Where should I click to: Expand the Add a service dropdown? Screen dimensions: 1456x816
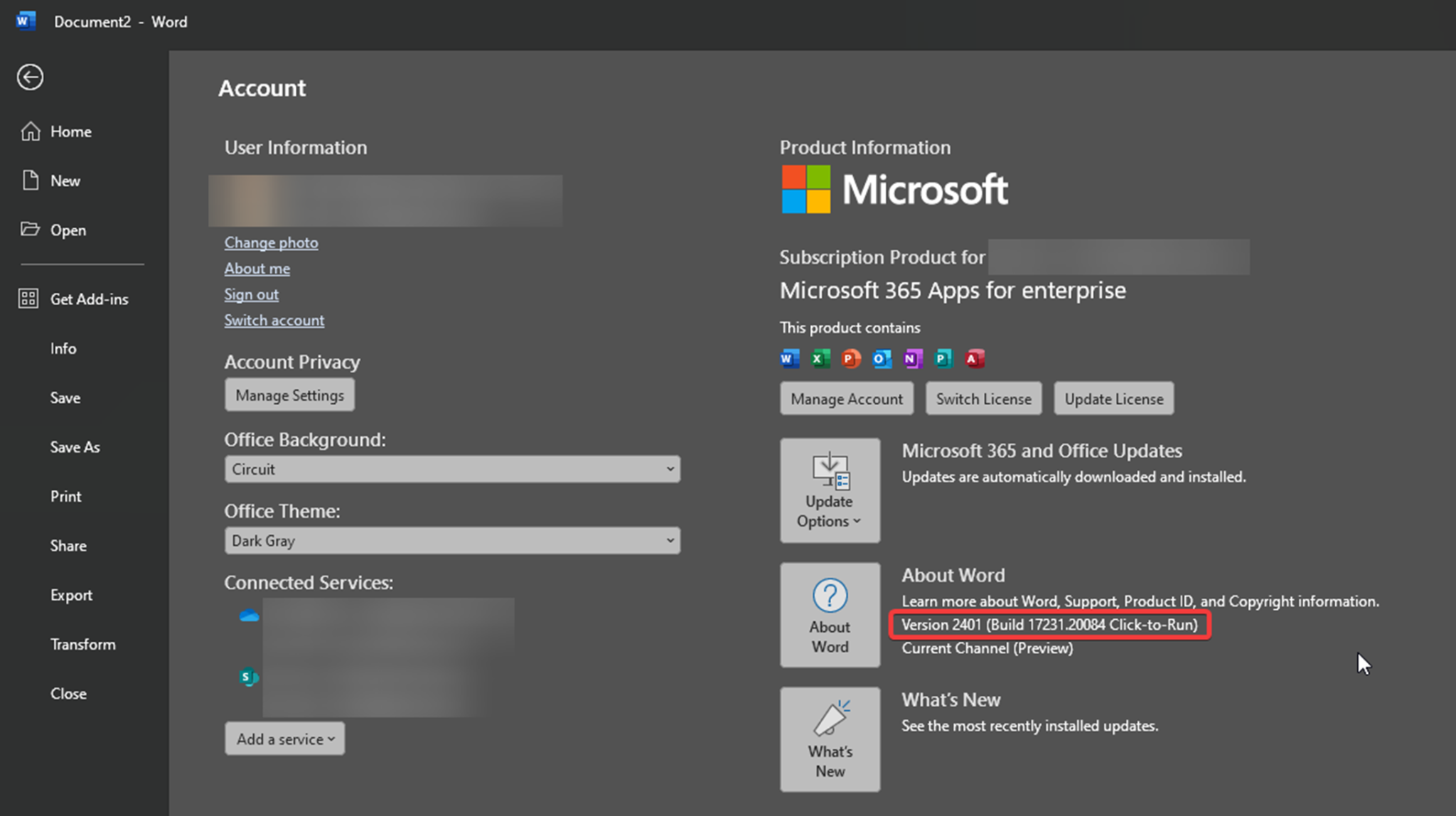(284, 739)
